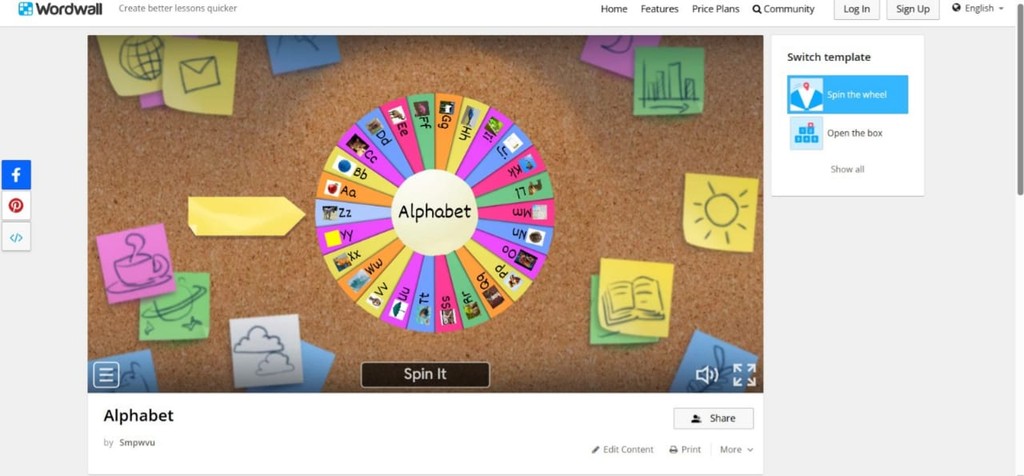Open Price Plans page
1024x476 pixels.
(716, 9)
